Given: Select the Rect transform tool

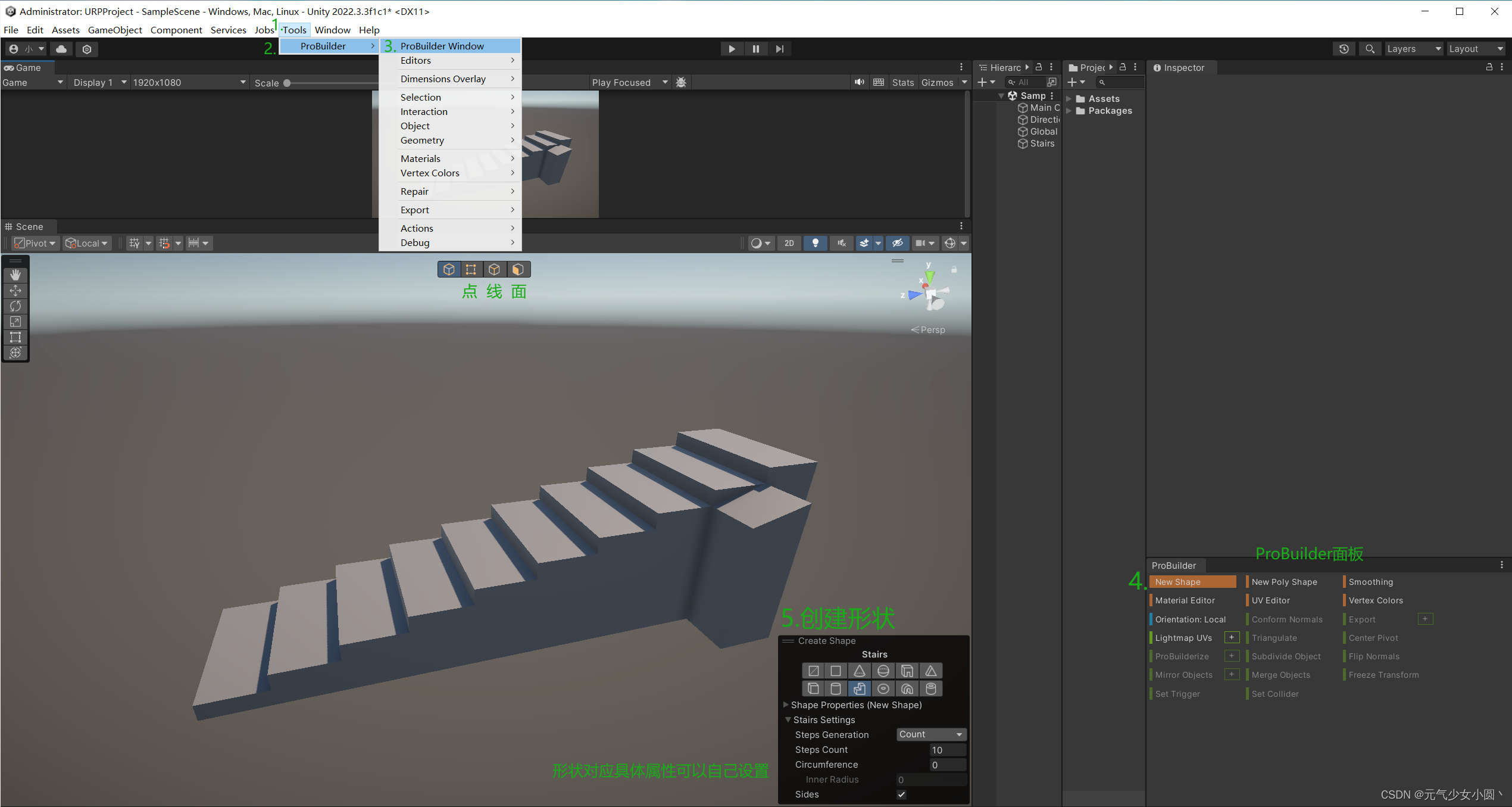Looking at the screenshot, I should (x=15, y=337).
